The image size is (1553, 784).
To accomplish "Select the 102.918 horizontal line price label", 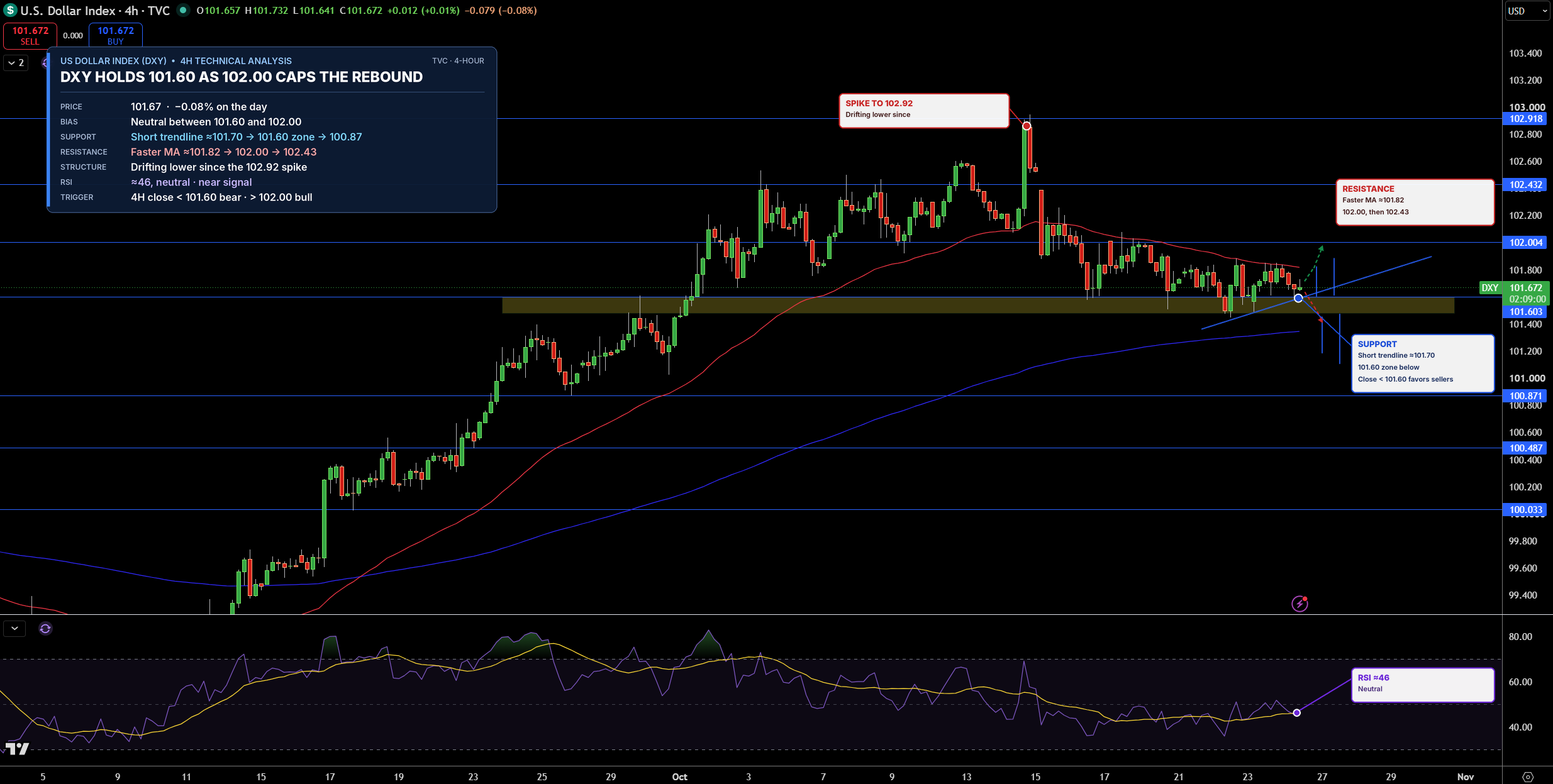I will tap(1526, 119).
